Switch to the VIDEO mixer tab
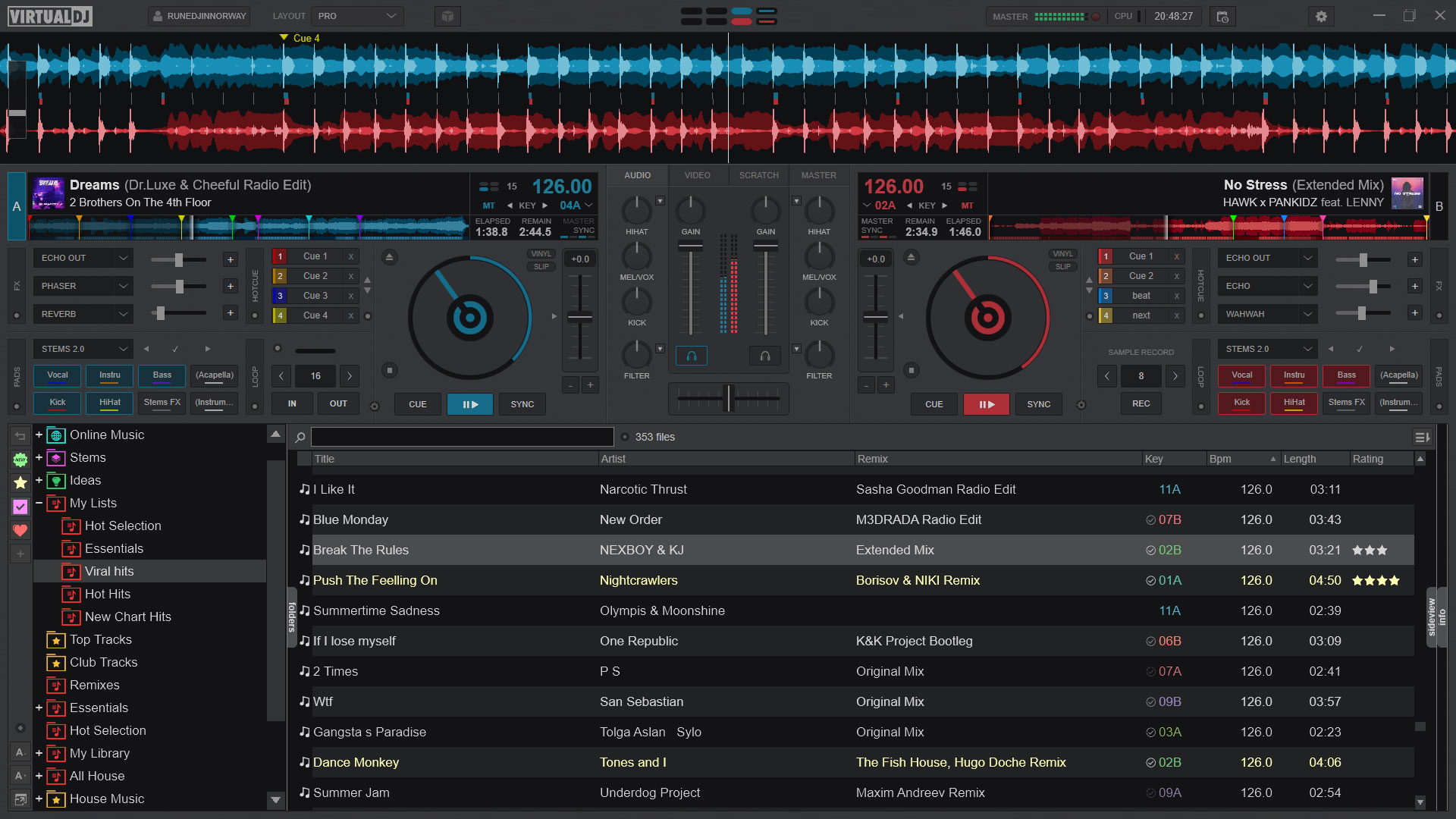Viewport: 1456px width, 819px height. point(697,175)
